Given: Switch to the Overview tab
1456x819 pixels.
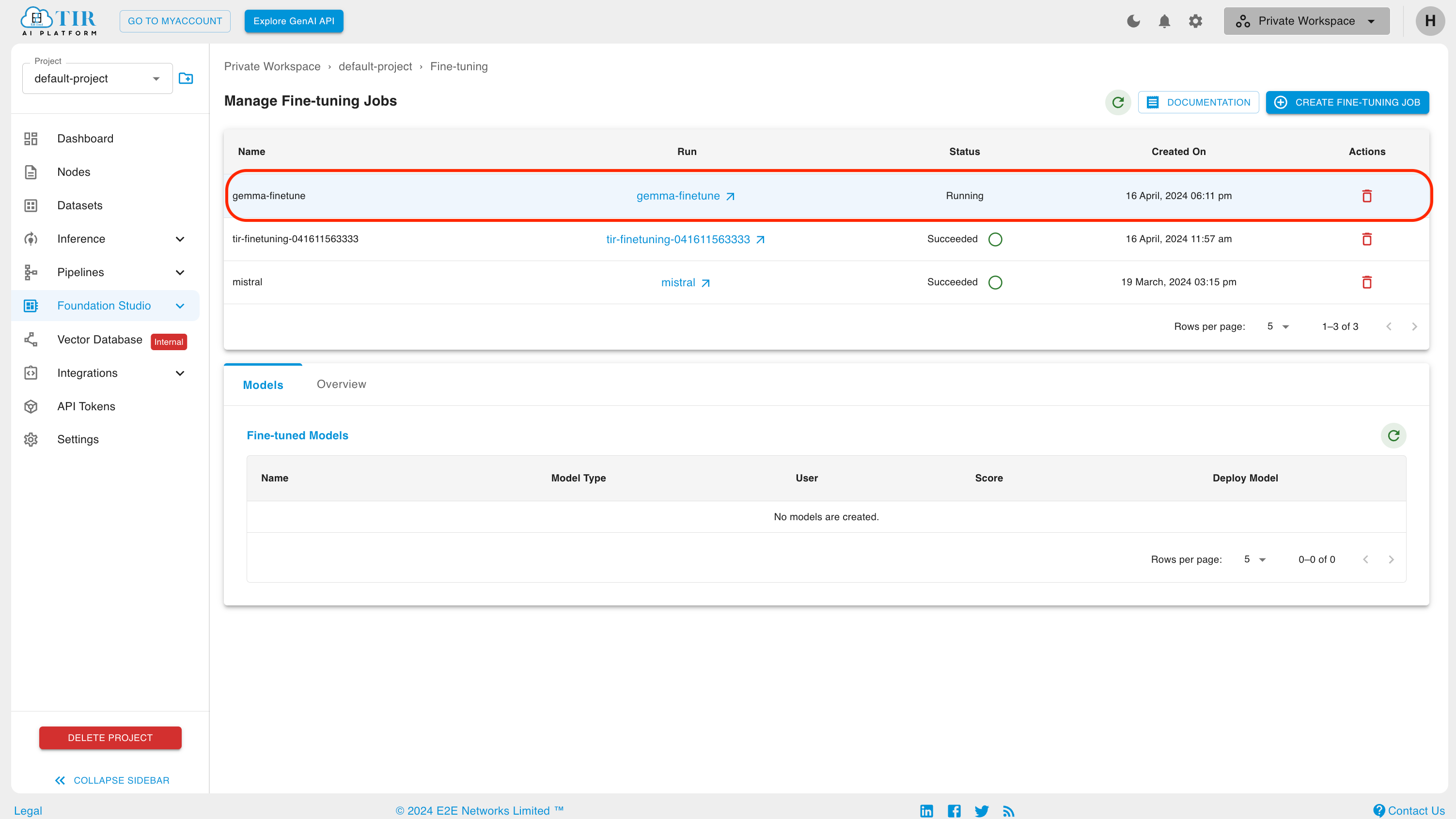Looking at the screenshot, I should (342, 384).
